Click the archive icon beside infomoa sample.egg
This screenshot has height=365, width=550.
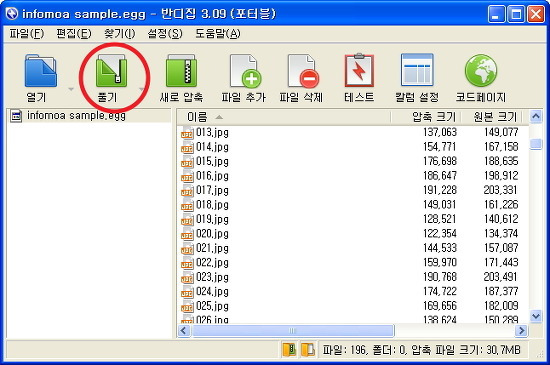coord(16,116)
